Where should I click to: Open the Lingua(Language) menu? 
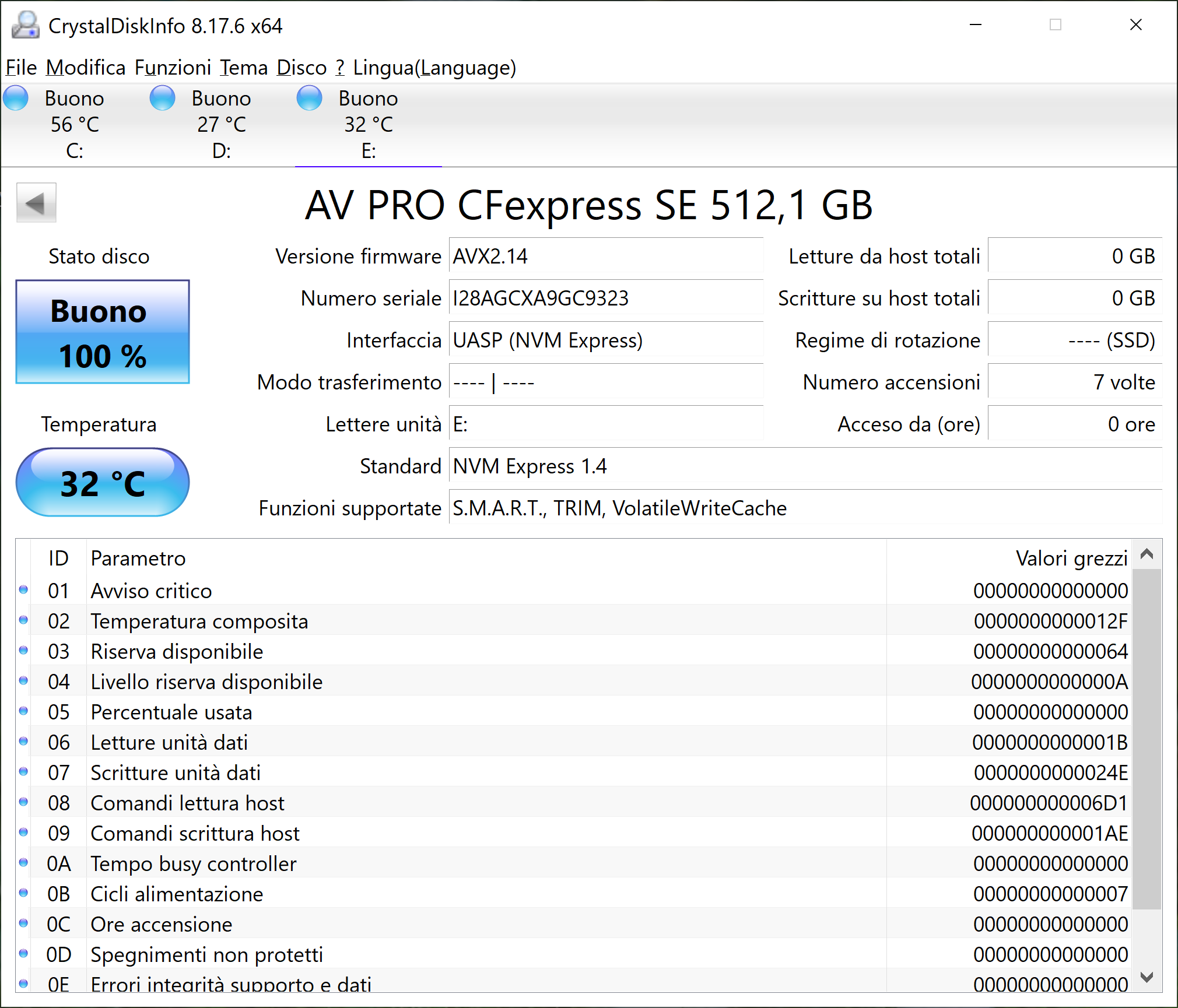tap(434, 68)
